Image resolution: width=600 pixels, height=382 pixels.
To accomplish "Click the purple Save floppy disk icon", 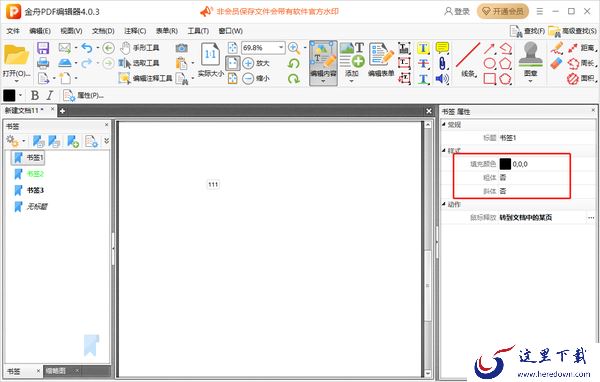I will coord(43,48).
